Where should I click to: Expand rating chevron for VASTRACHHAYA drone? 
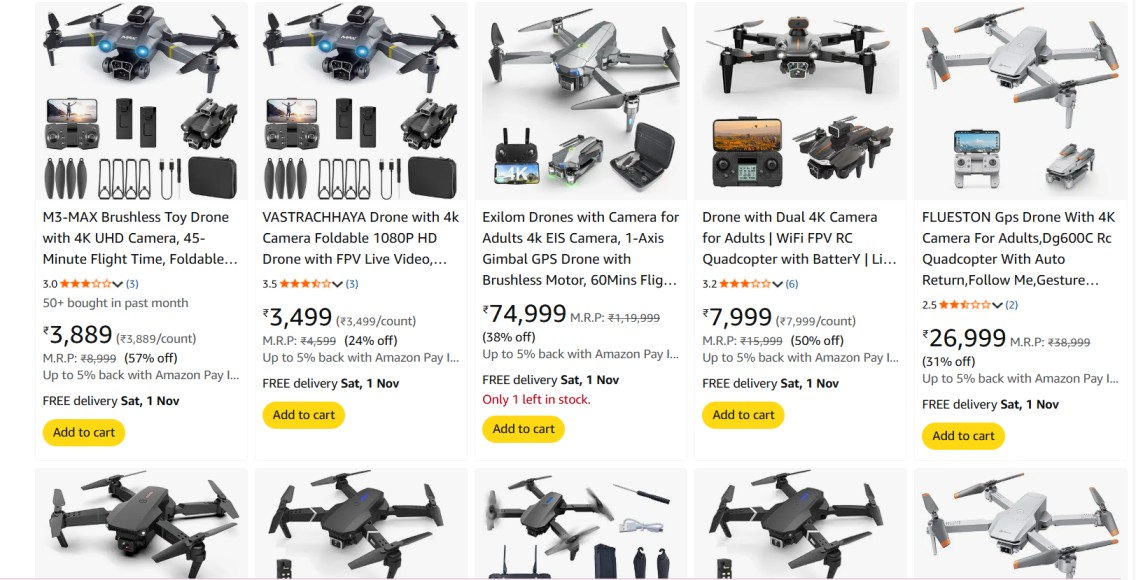point(338,285)
